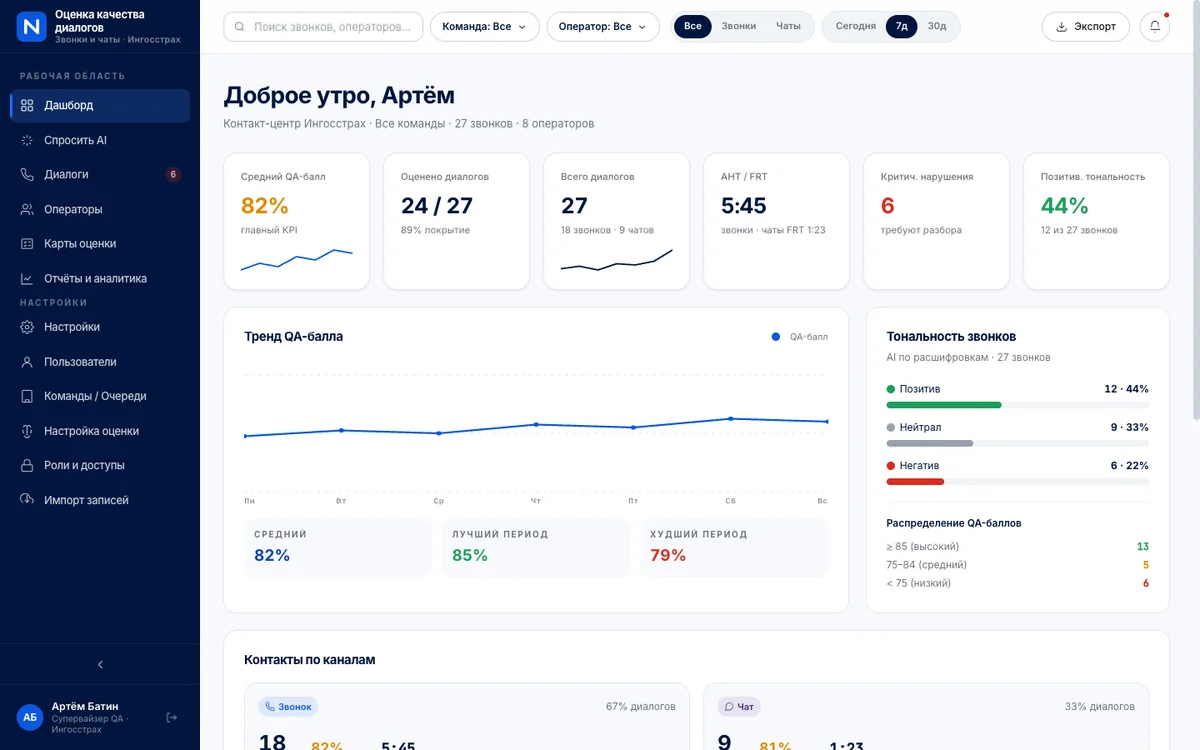Click the Сб data point on trend chart

tap(731, 419)
